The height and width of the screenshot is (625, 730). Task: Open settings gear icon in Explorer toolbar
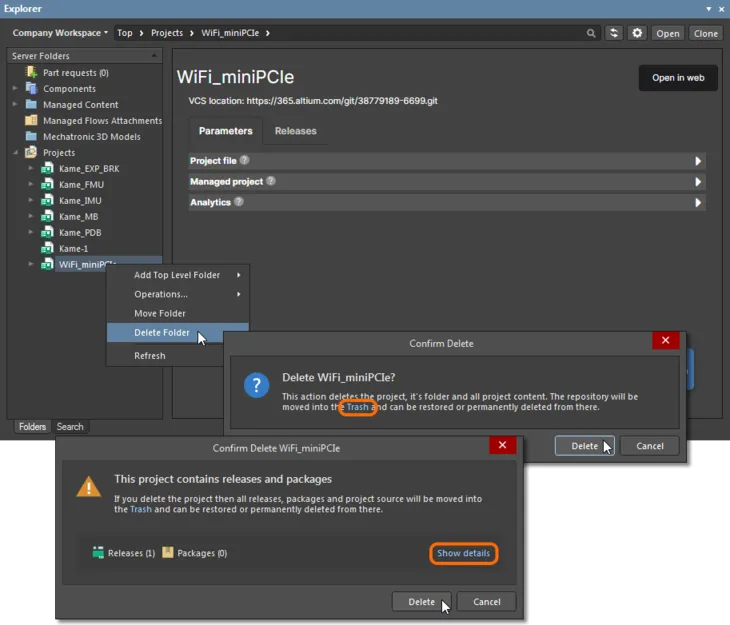point(637,33)
